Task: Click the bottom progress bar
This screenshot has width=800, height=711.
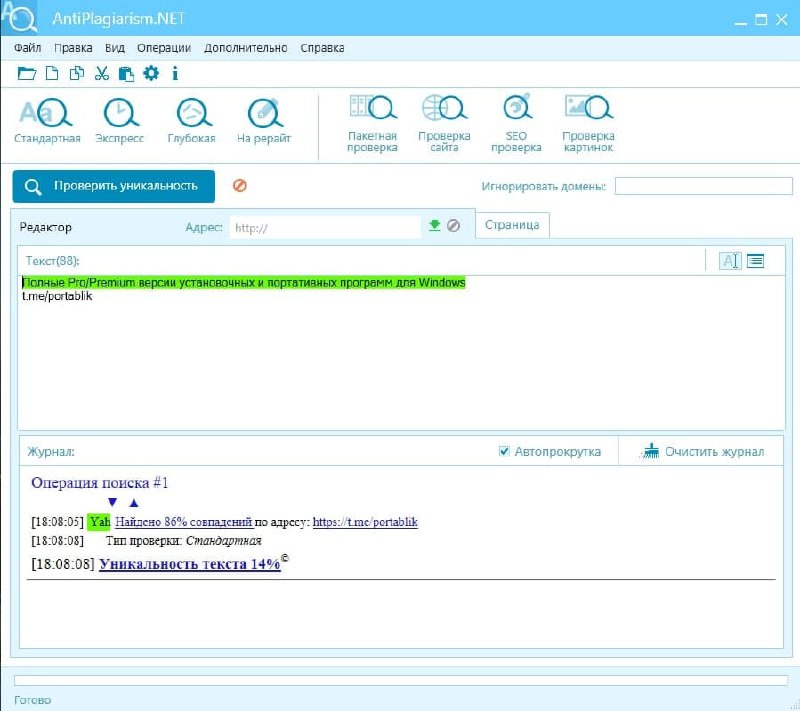Action: coord(401,680)
